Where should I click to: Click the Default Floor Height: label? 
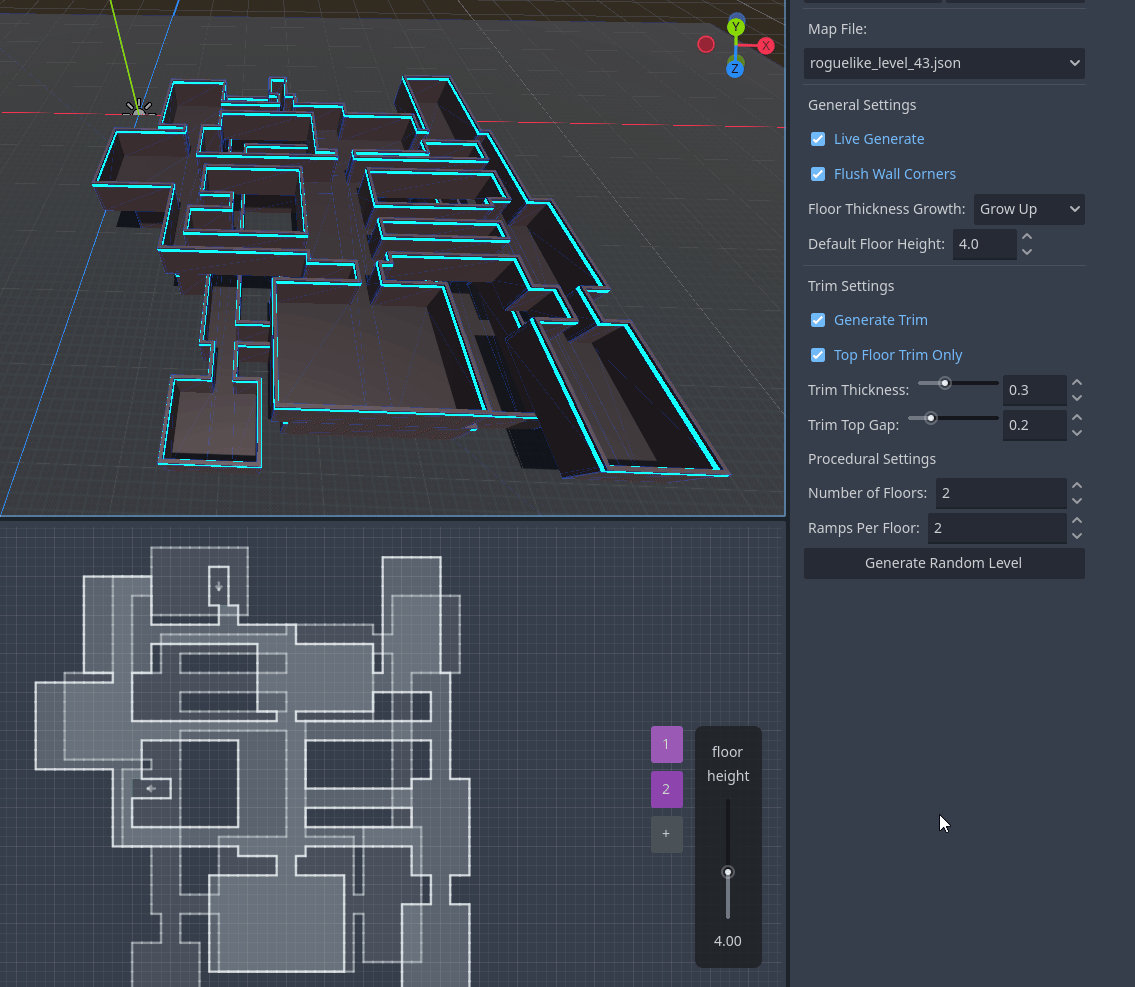click(876, 244)
